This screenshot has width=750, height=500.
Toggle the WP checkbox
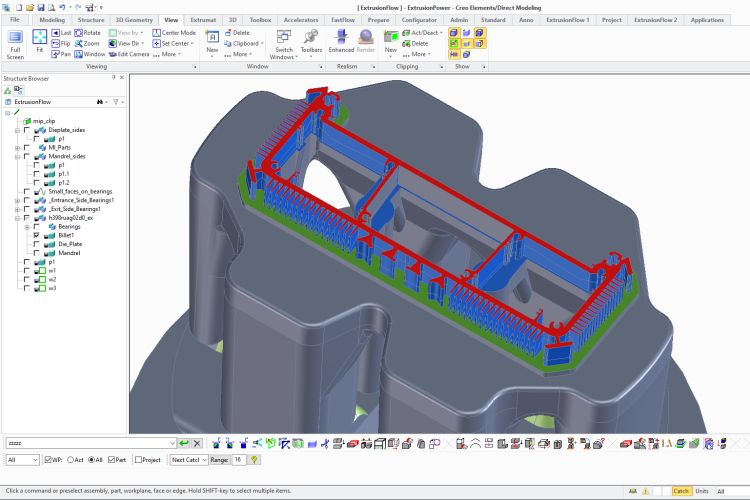(48, 460)
